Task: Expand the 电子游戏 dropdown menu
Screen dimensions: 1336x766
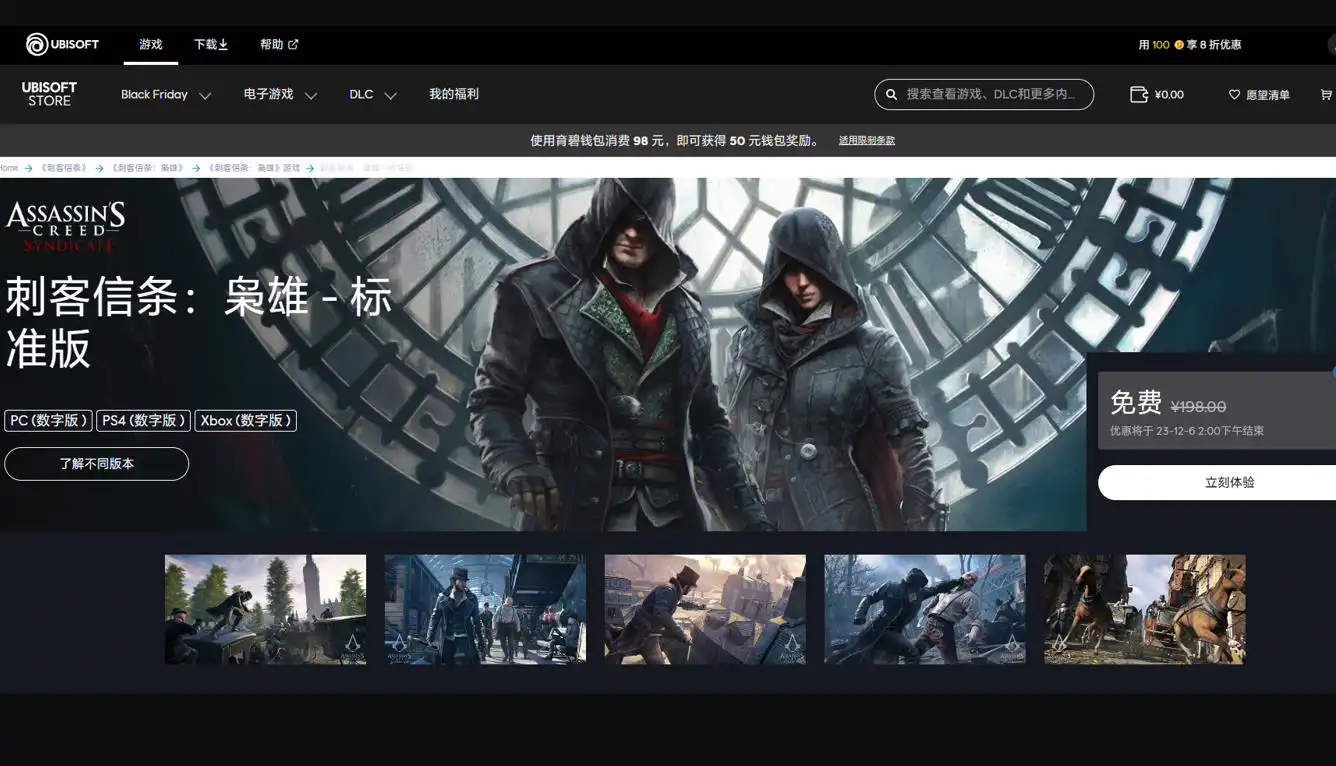Action: [x=280, y=94]
